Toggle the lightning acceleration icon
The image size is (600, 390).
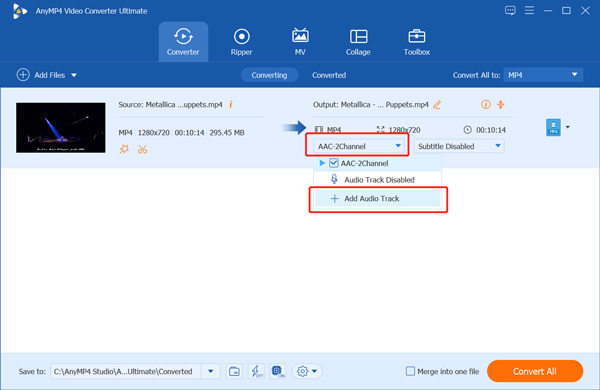tap(256, 371)
